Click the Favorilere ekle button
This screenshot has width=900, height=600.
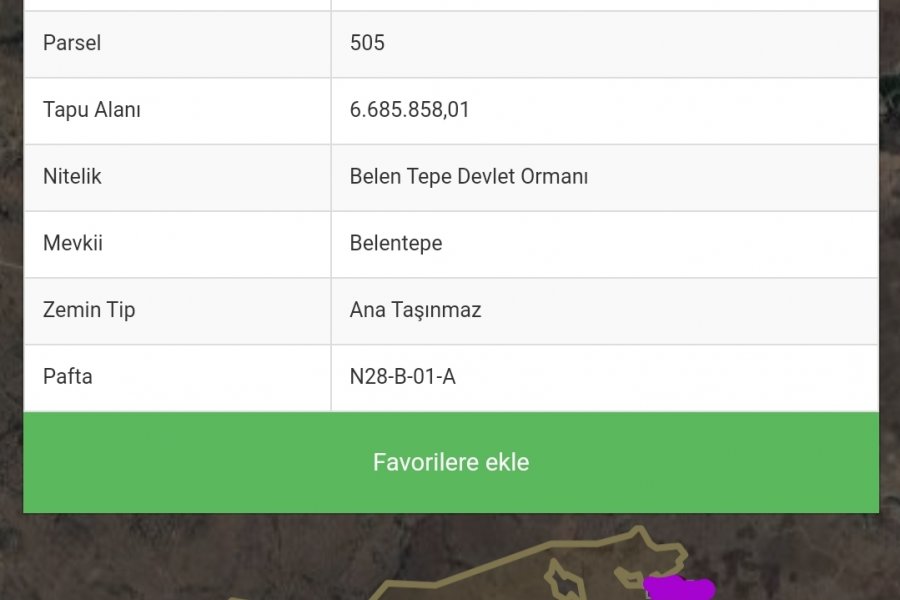pos(451,462)
